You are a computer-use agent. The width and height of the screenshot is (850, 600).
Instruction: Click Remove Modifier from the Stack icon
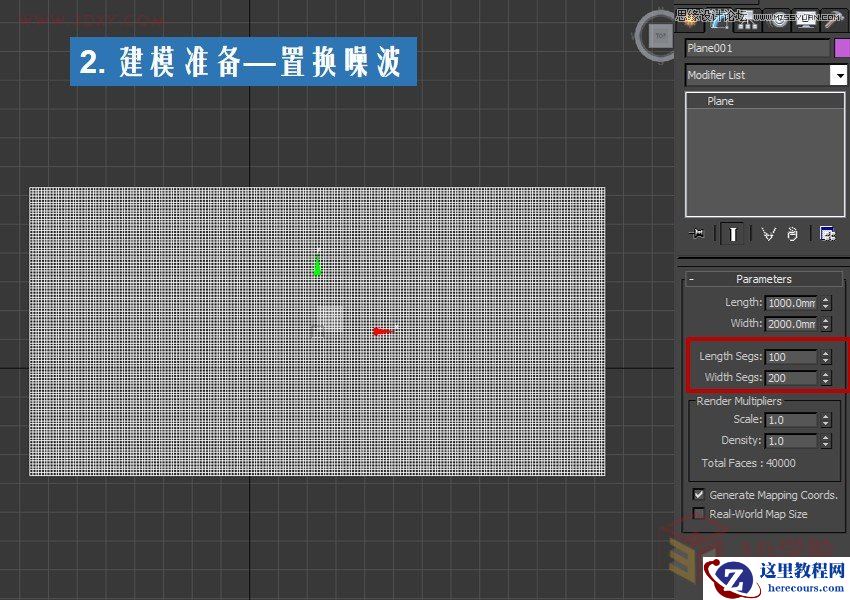(793, 233)
